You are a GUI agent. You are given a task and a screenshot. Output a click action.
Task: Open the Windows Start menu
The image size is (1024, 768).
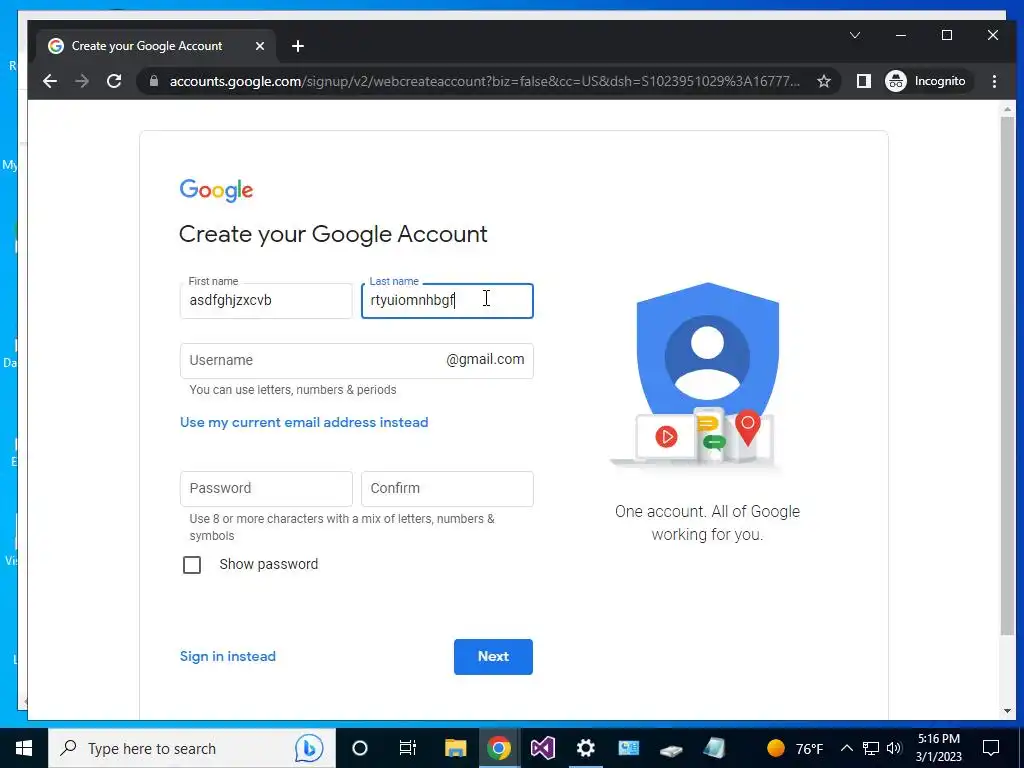pyautogui.click(x=24, y=748)
